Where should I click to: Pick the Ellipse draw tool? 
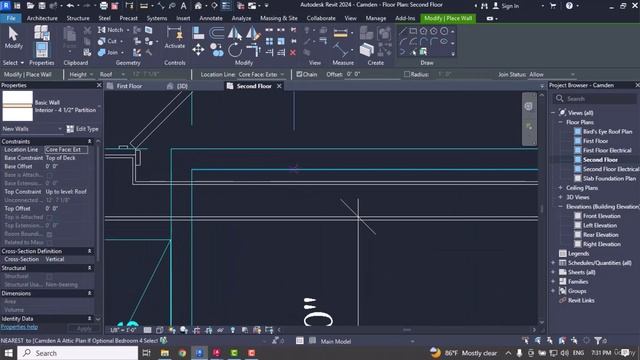tap(444, 41)
